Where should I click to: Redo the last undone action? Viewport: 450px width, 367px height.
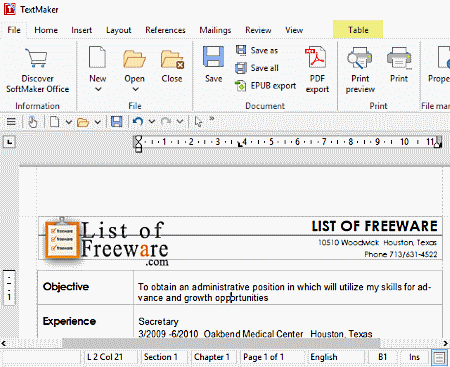click(166, 122)
